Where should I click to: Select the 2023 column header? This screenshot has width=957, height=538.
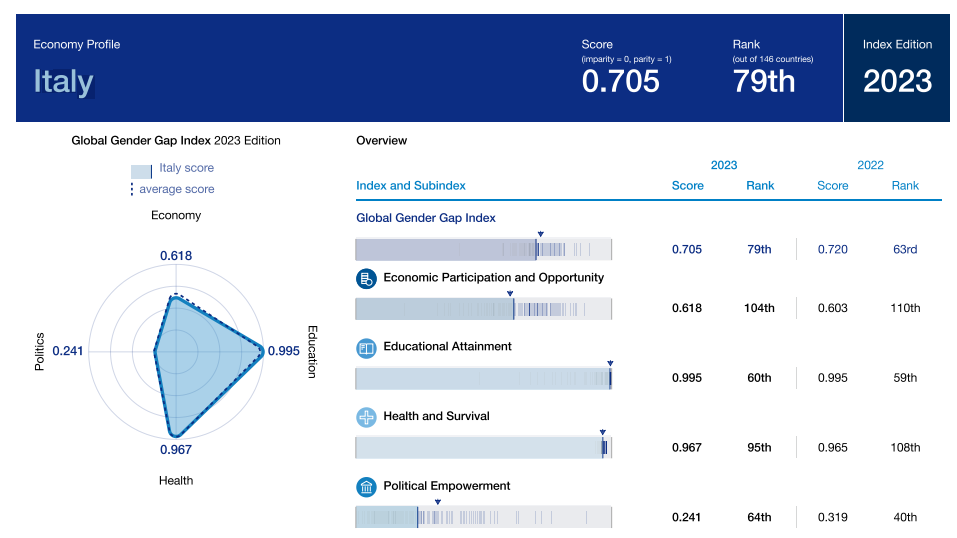click(724, 165)
